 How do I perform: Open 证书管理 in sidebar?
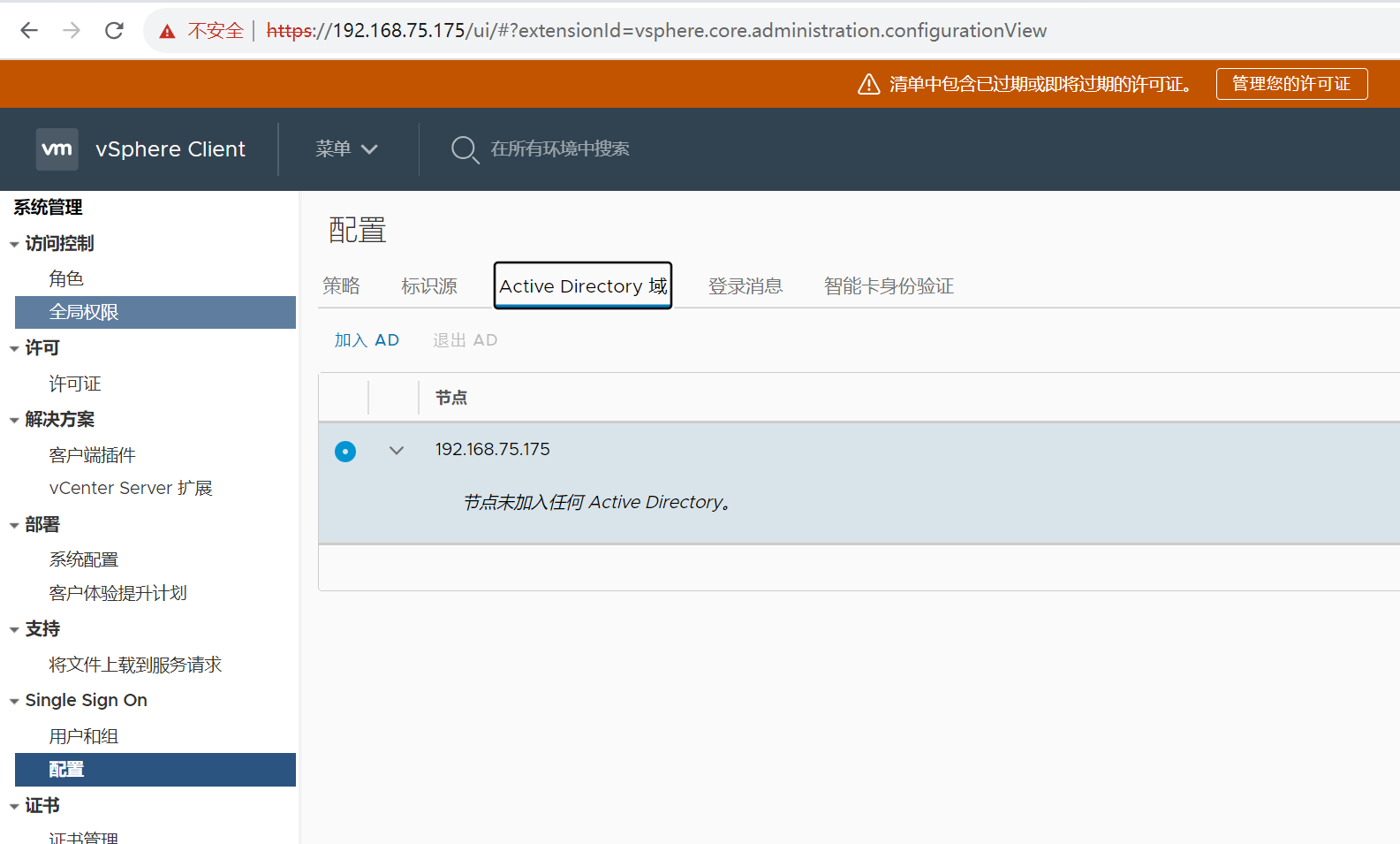coord(84,837)
